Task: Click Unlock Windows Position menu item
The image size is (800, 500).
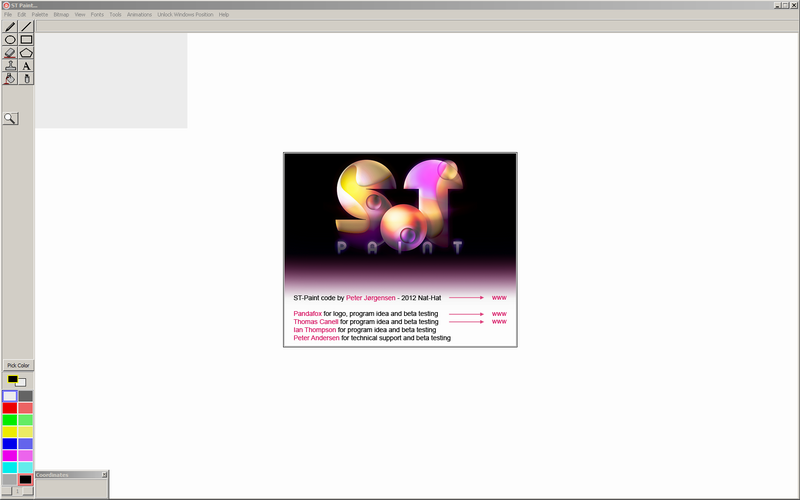Action: [x=185, y=14]
